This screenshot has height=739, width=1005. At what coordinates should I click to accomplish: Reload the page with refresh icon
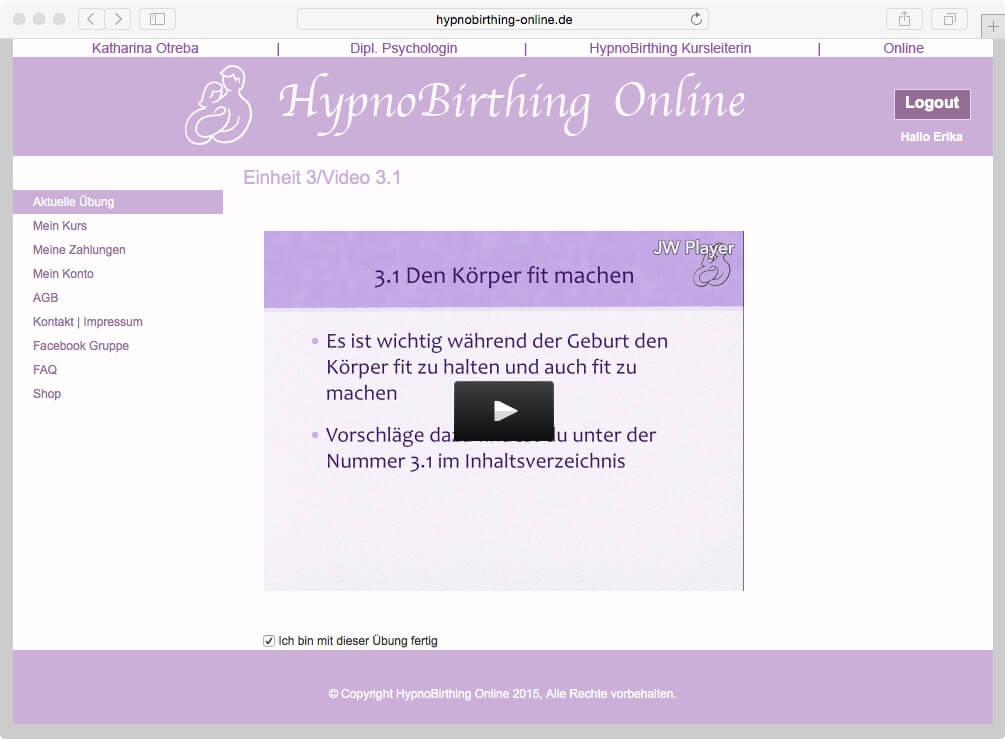(x=696, y=19)
